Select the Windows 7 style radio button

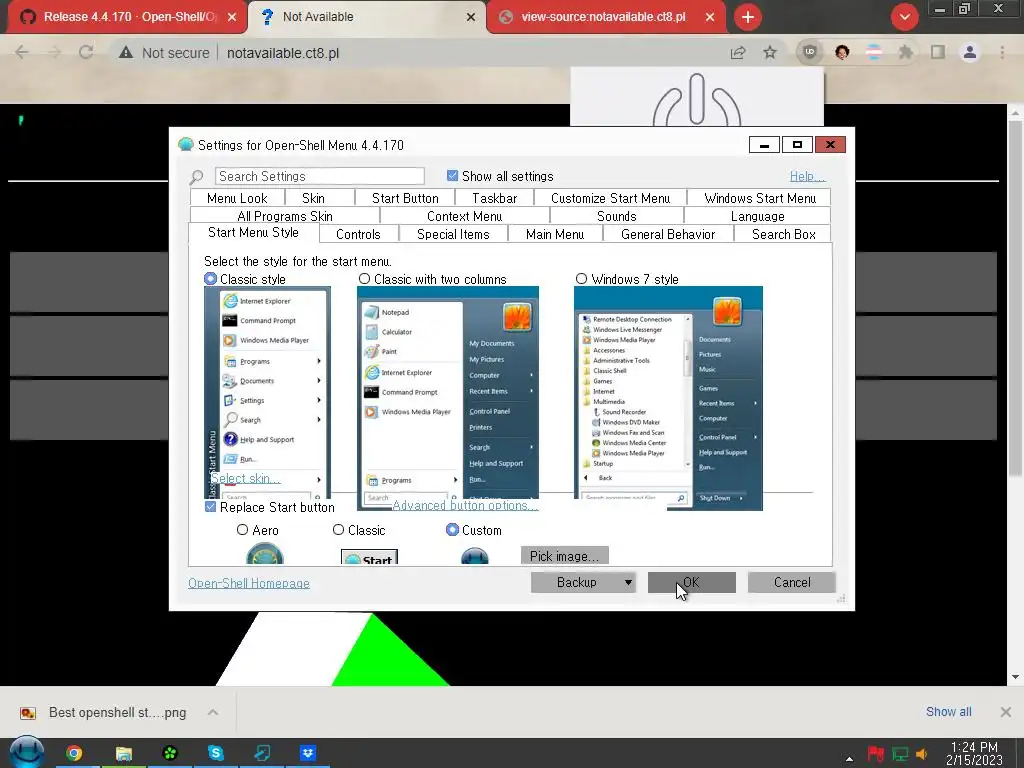click(x=581, y=279)
